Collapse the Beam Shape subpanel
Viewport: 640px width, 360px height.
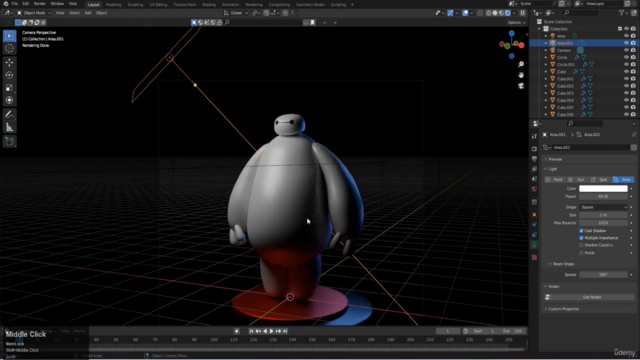tap(563, 264)
